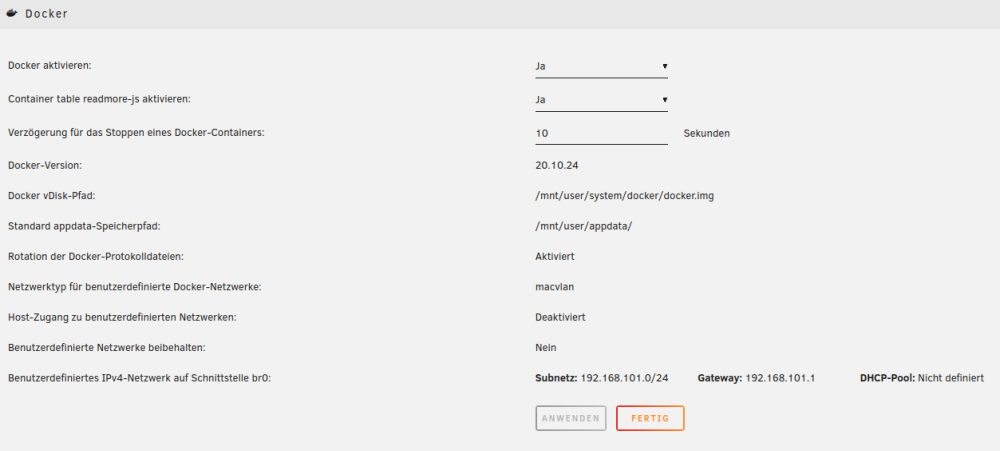This screenshot has height=451, width=1000.
Task: Click the path /mnt/user/appdata/
Action: pos(584,226)
